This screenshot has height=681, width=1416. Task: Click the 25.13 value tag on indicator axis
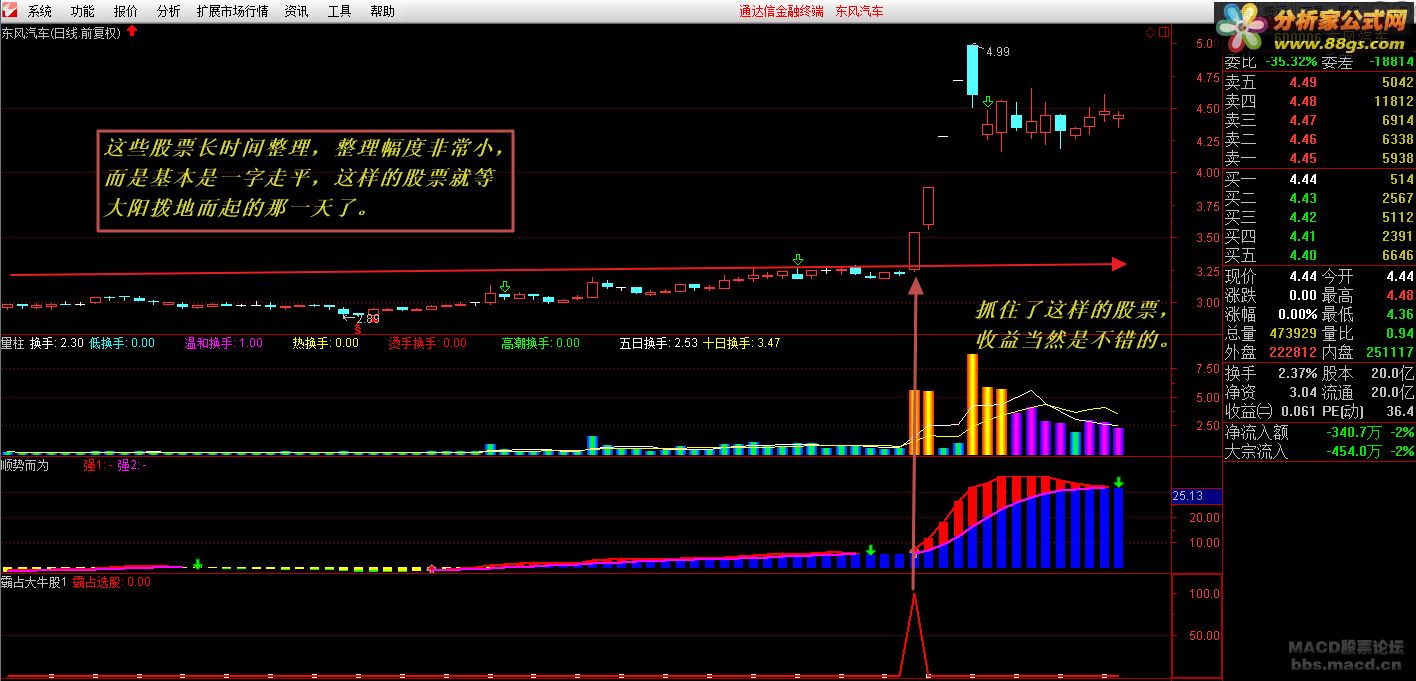1195,495
